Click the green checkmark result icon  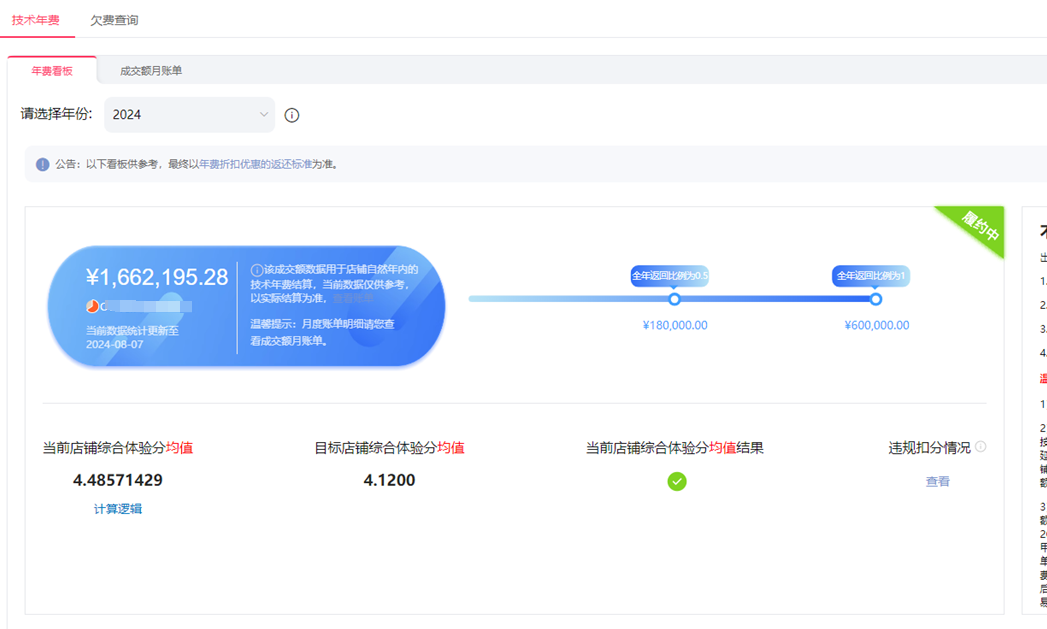click(x=677, y=481)
